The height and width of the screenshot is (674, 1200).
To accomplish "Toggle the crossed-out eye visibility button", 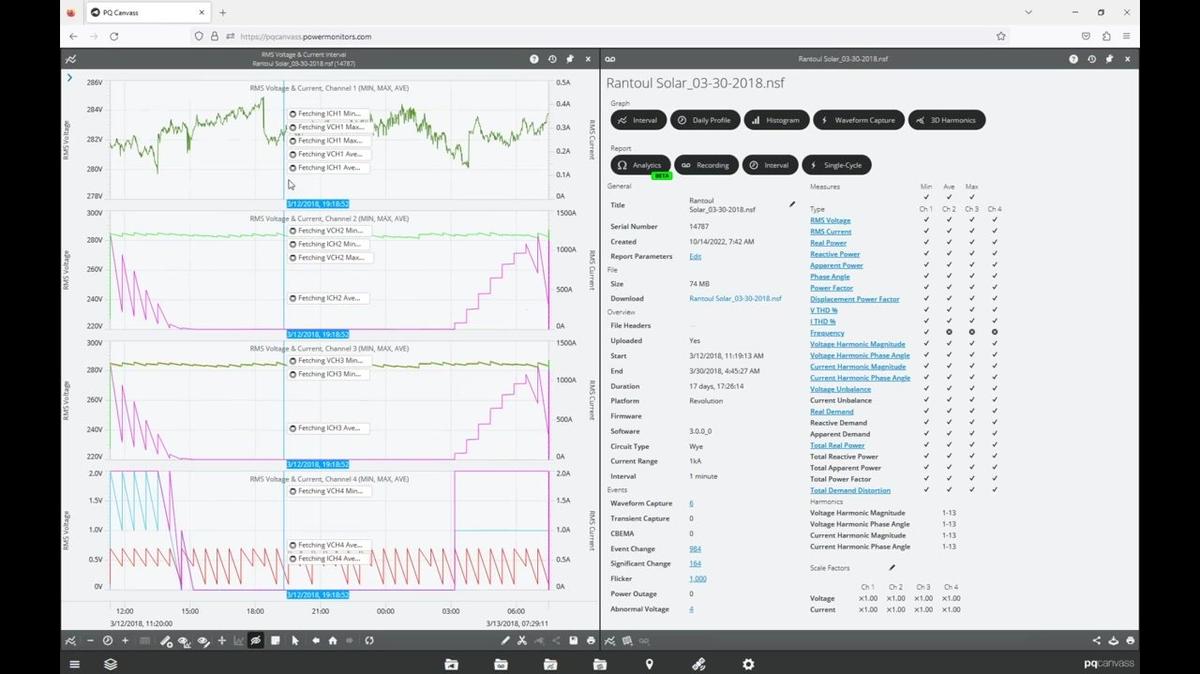I will pos(256,640).
